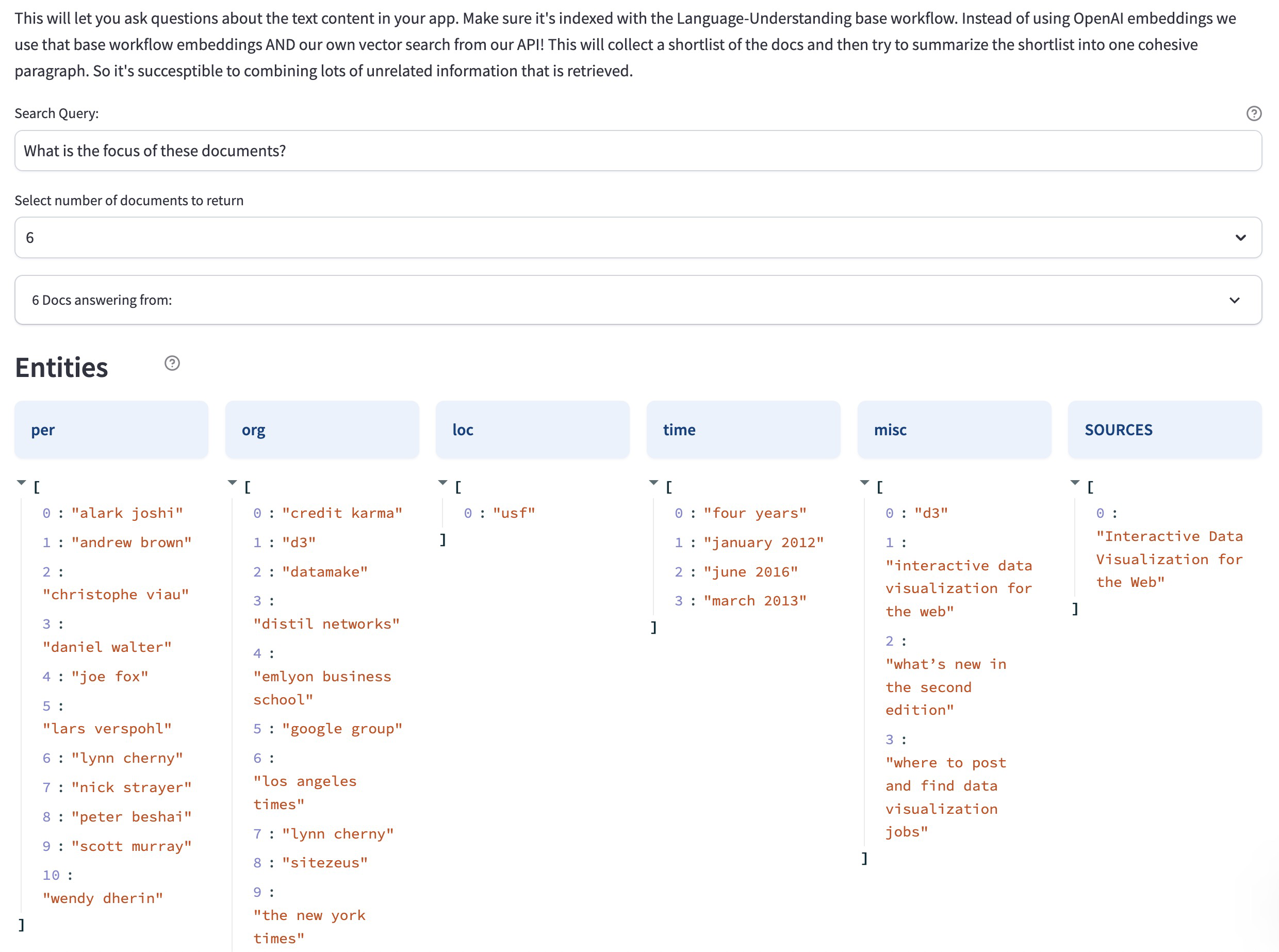
Task: Click the org column header
Action: [321, 430]
